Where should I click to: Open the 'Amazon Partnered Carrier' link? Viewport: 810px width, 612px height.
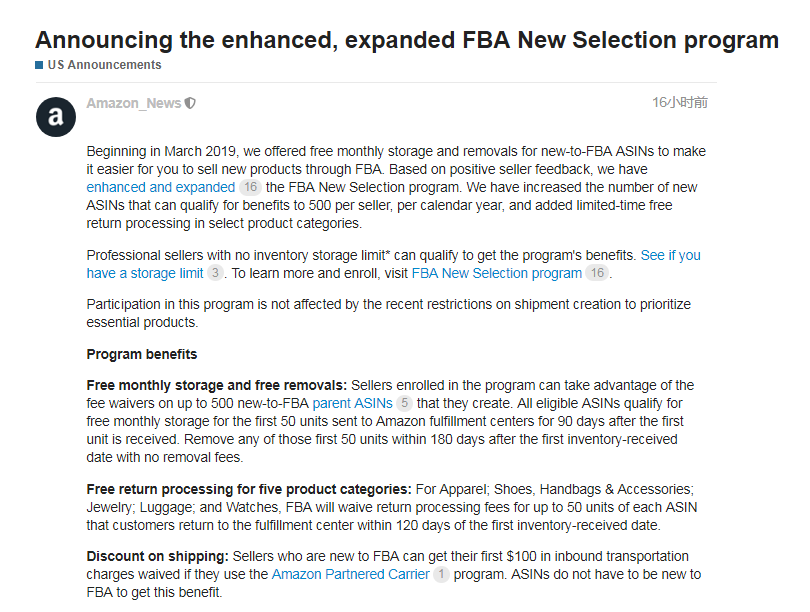[x=350, y=574]
